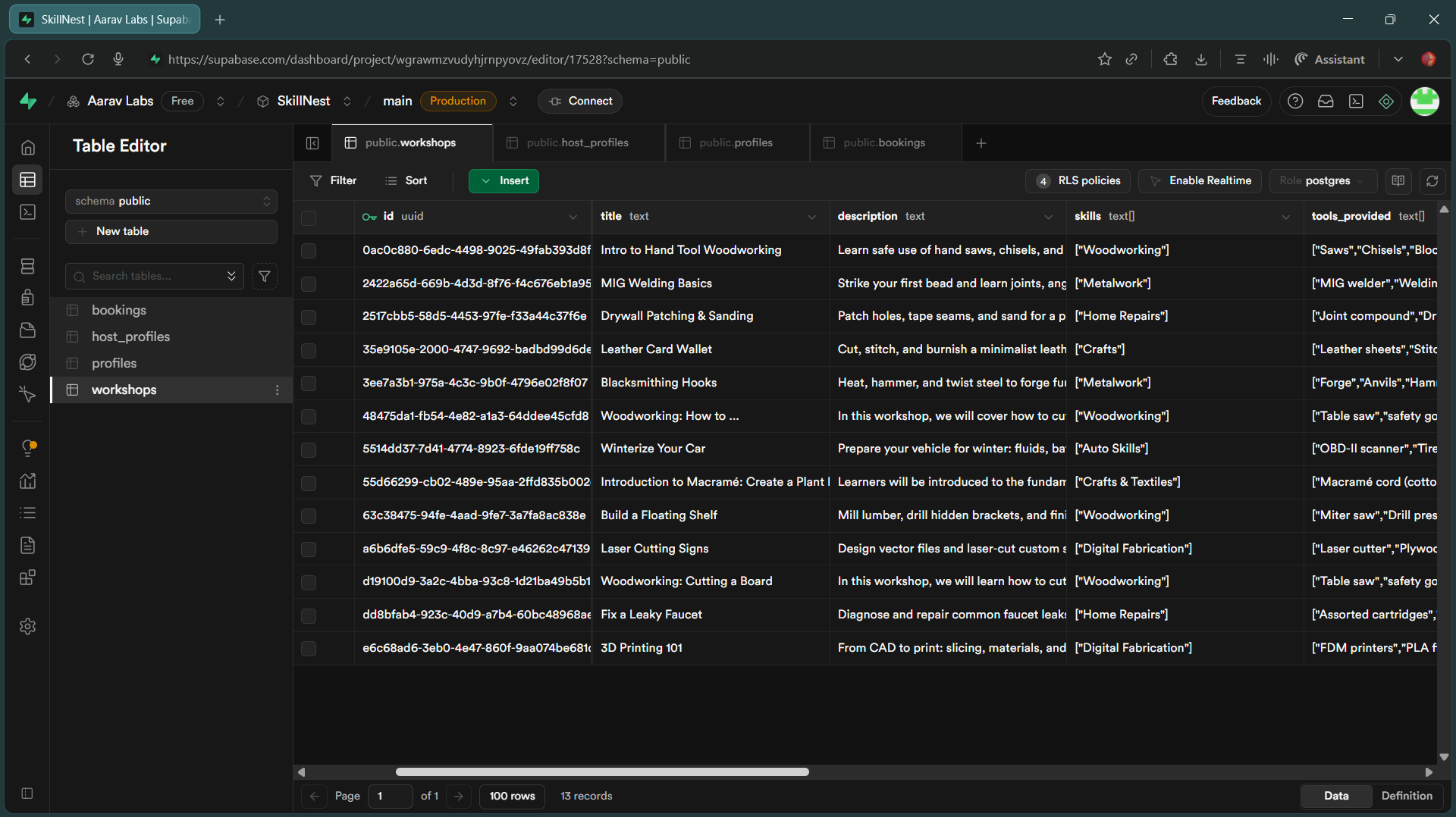This screenshot has width=1456, height=817.
Task: Open the Role postgres dropdown
Action: click(x=1323, y=180)
